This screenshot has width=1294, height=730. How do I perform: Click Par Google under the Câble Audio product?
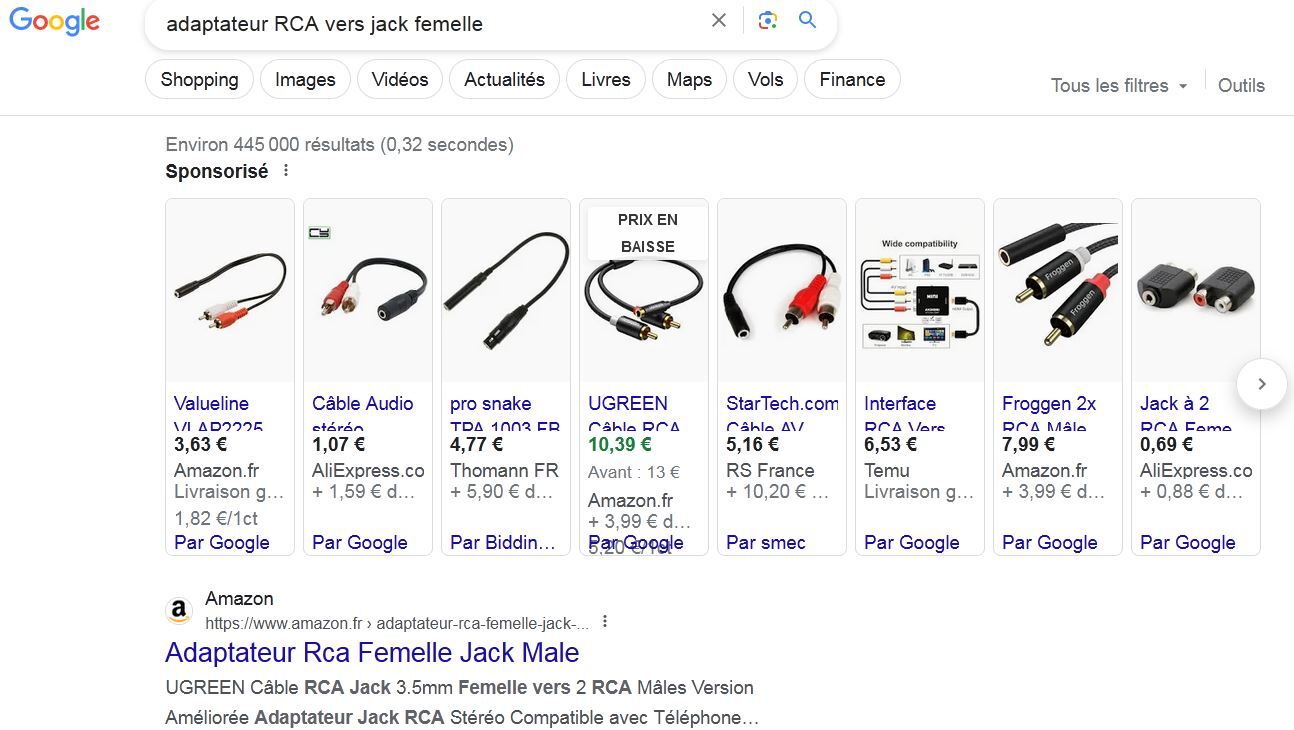point(360,542)
